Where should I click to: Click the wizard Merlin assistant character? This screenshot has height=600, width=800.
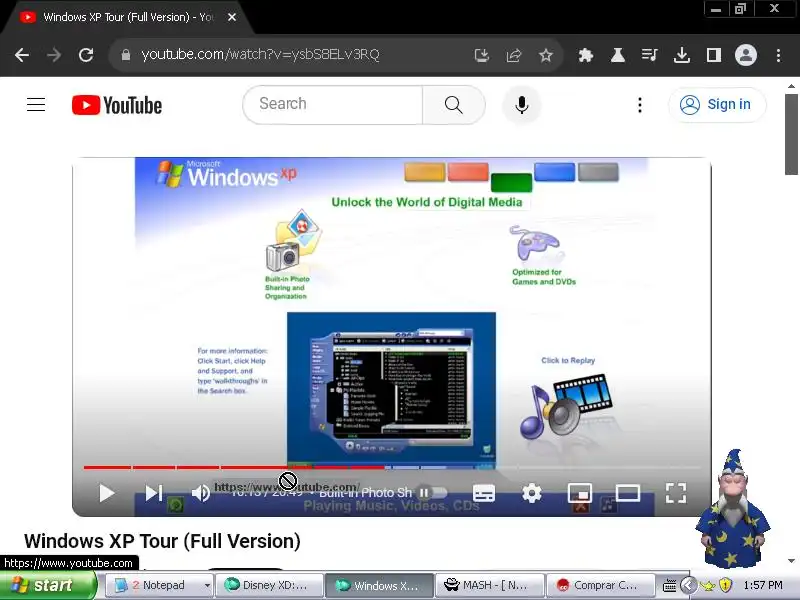pyautogui.click(x=733, y=509)
